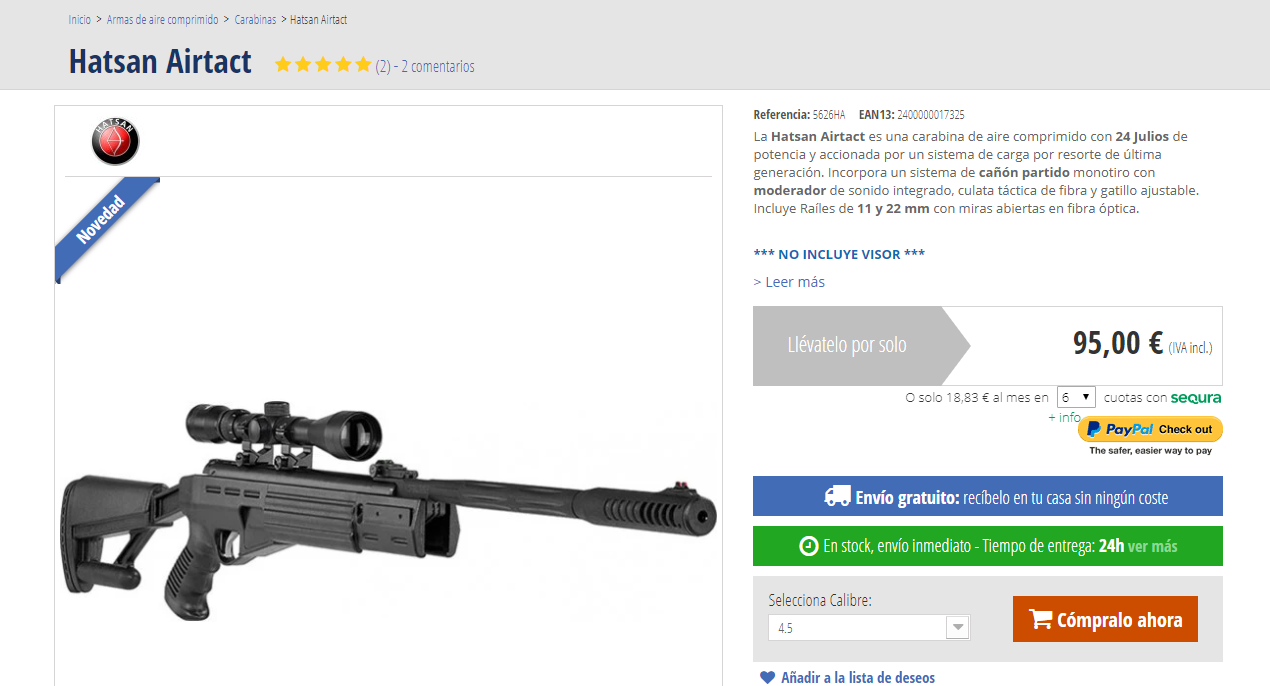Image resolution: width=1270 pixels, height=686 pixels.
Task: Click the clock icon in stock banner
Action: coord(808,546)
